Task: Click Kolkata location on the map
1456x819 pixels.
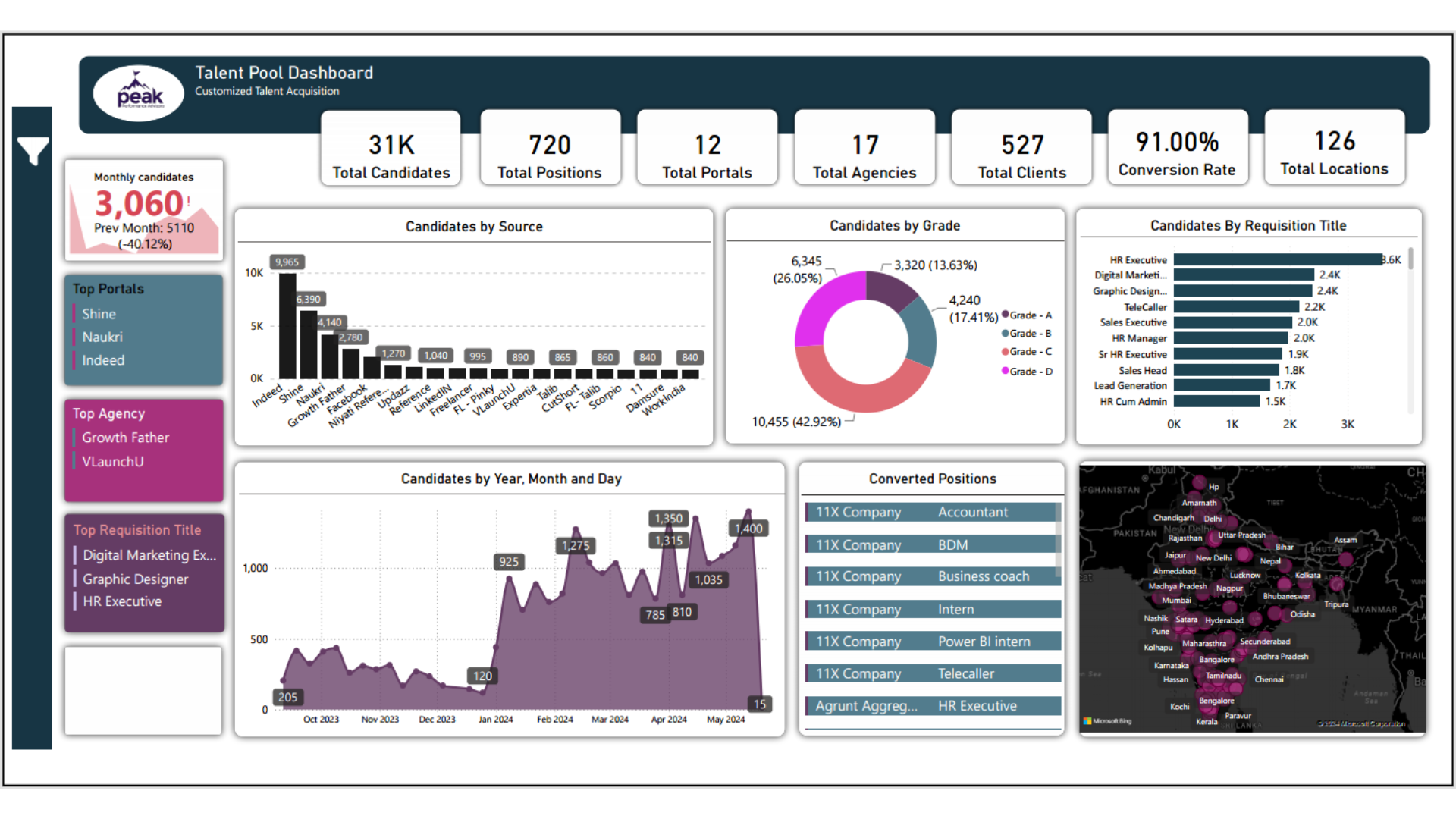Action: point(1308,575)
